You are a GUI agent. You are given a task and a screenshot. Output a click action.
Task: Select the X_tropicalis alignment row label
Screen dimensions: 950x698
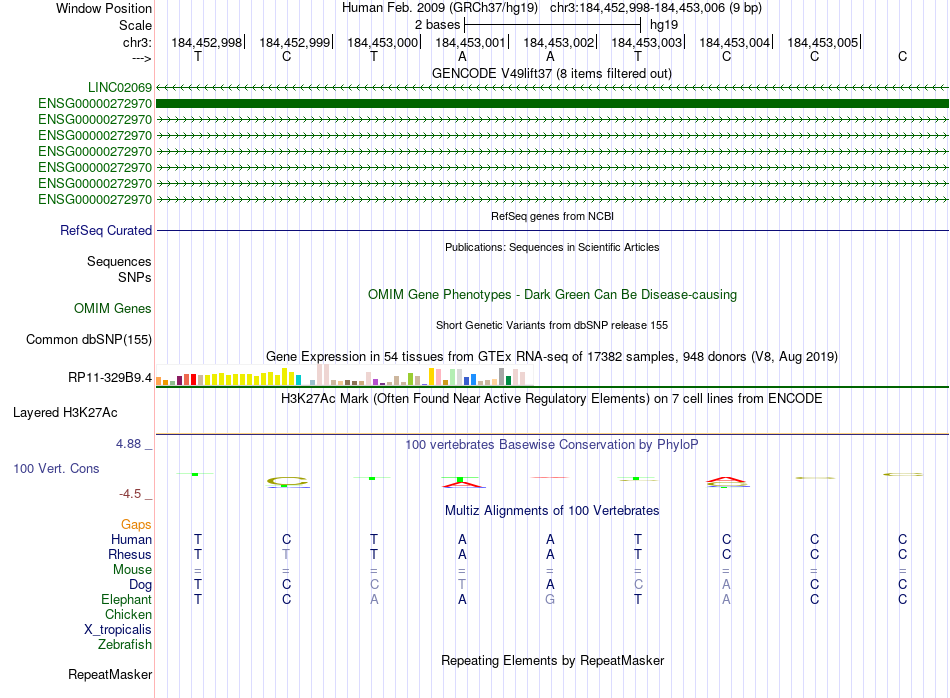coord(117,630)
